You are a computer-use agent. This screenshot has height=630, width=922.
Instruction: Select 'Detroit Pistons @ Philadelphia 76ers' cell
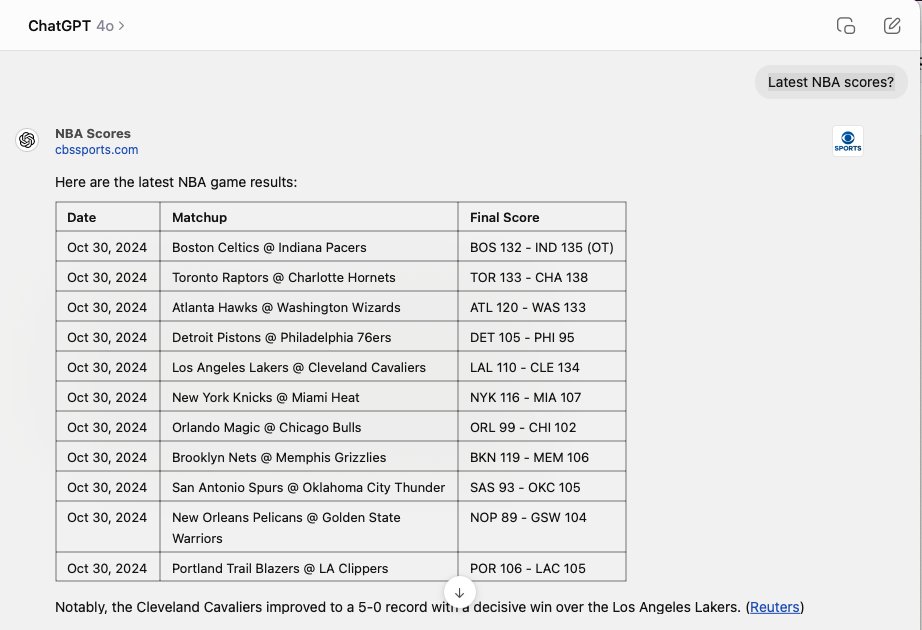309,337
